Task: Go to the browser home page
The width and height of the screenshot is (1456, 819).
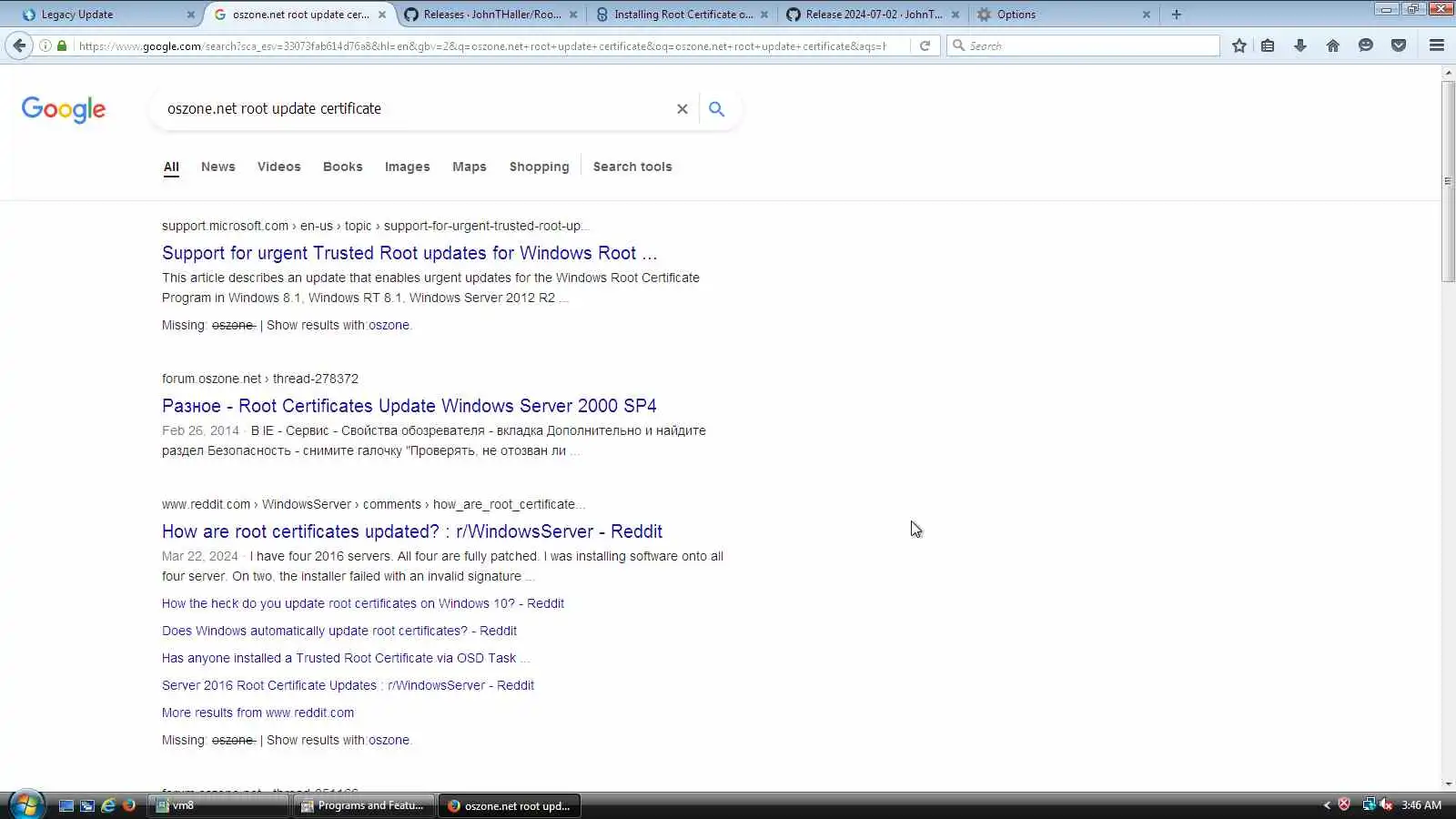Action: point(1333,45)
